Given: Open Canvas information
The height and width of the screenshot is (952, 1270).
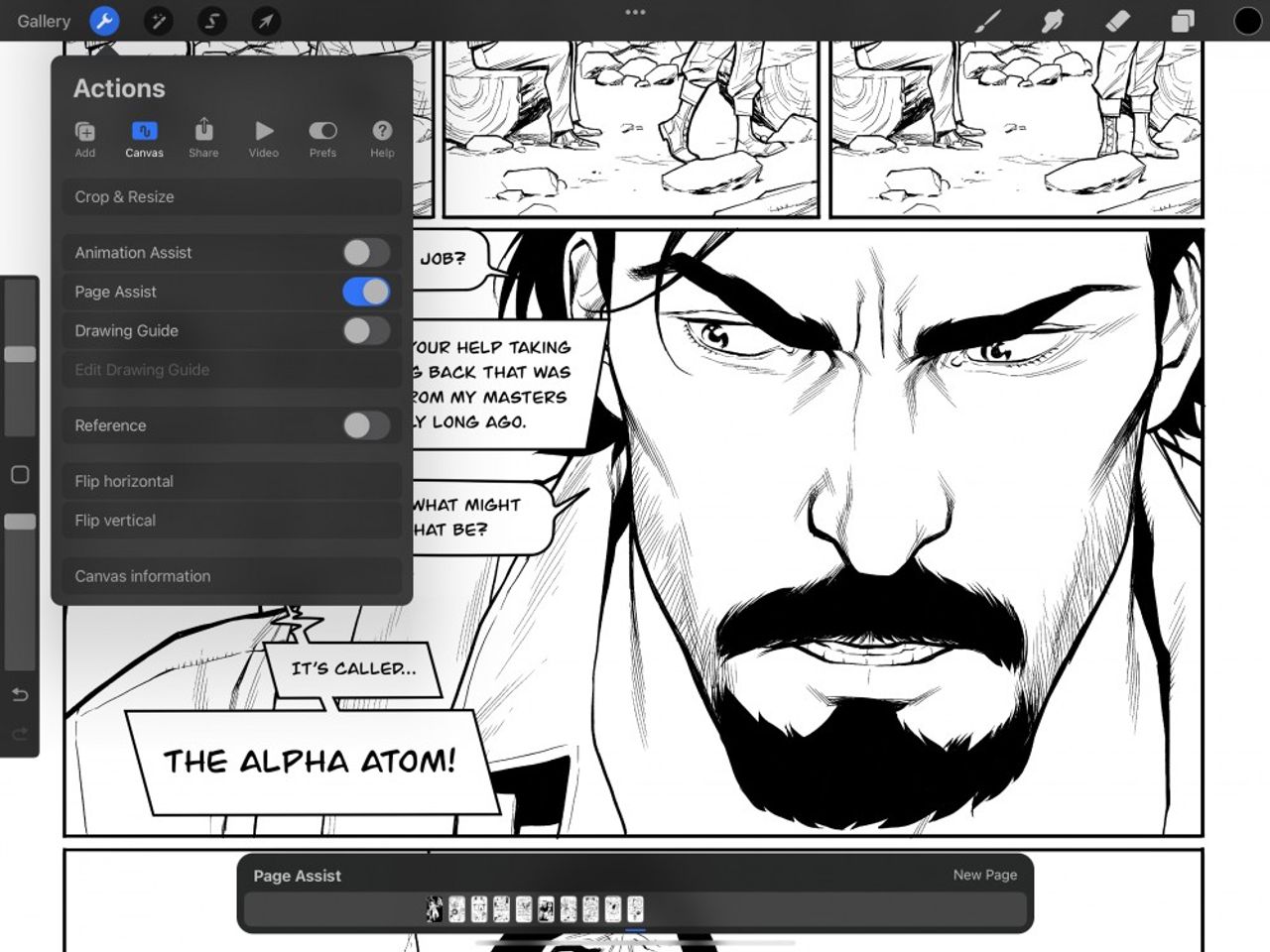Looking at the screenshot, I should [232, 576].
